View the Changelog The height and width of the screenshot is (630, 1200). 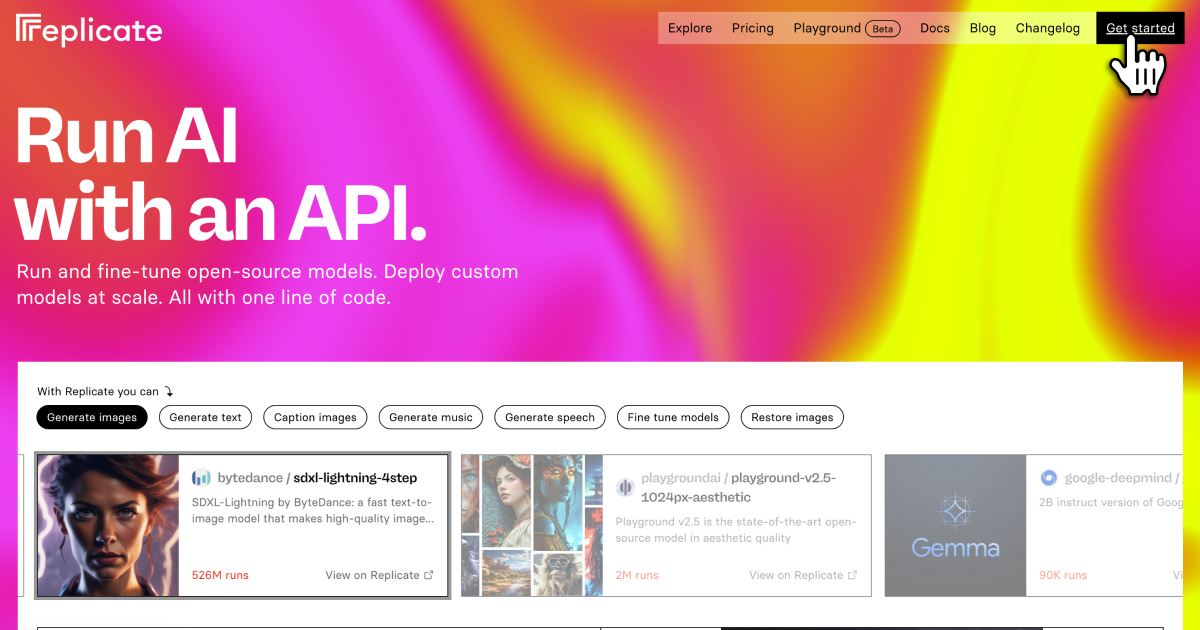[x=1048, y=28]
